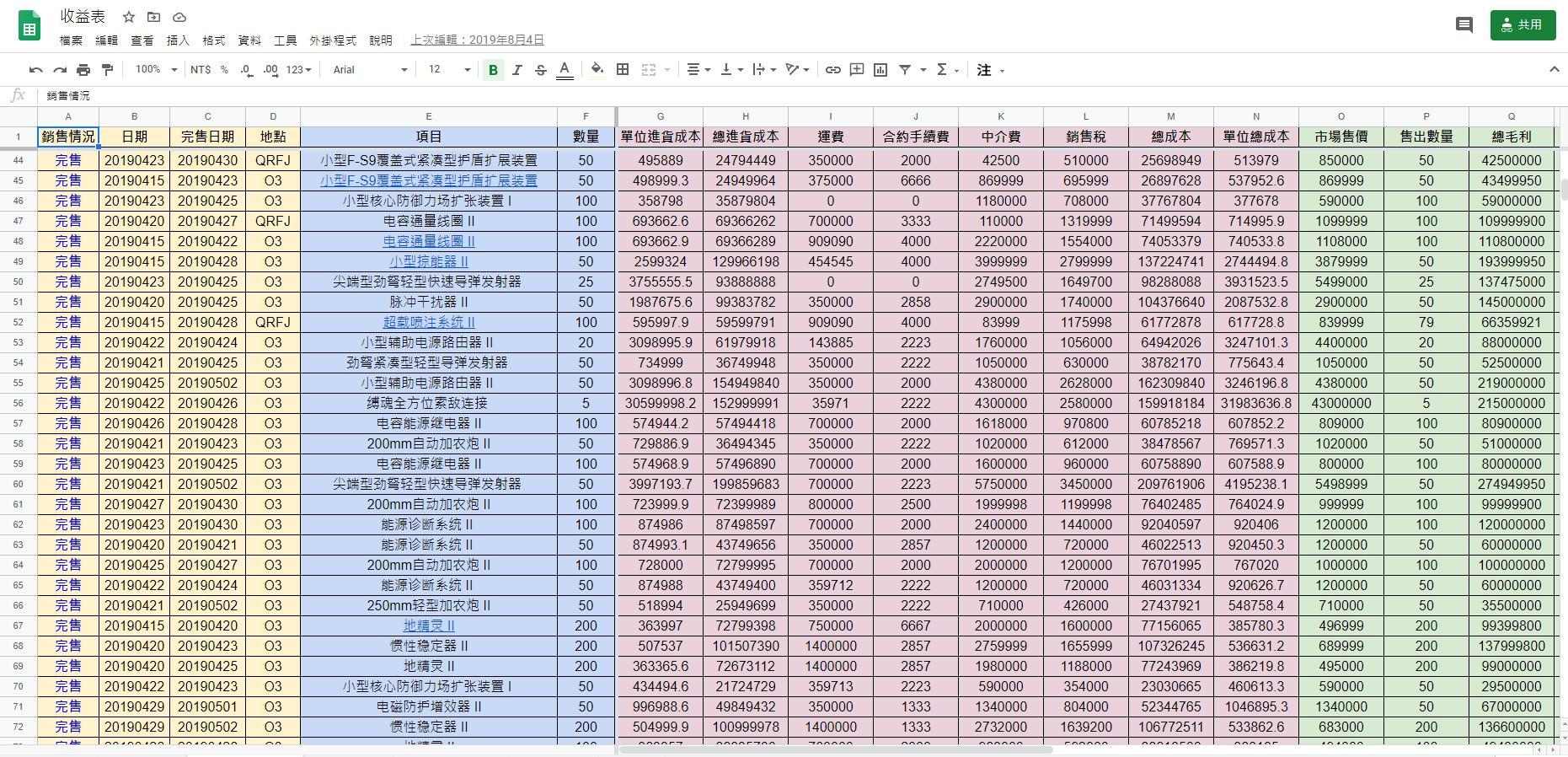Screen dimensions: 1568x757
Task: Open the font size 12 dropdown
Action: coord(449,70)
